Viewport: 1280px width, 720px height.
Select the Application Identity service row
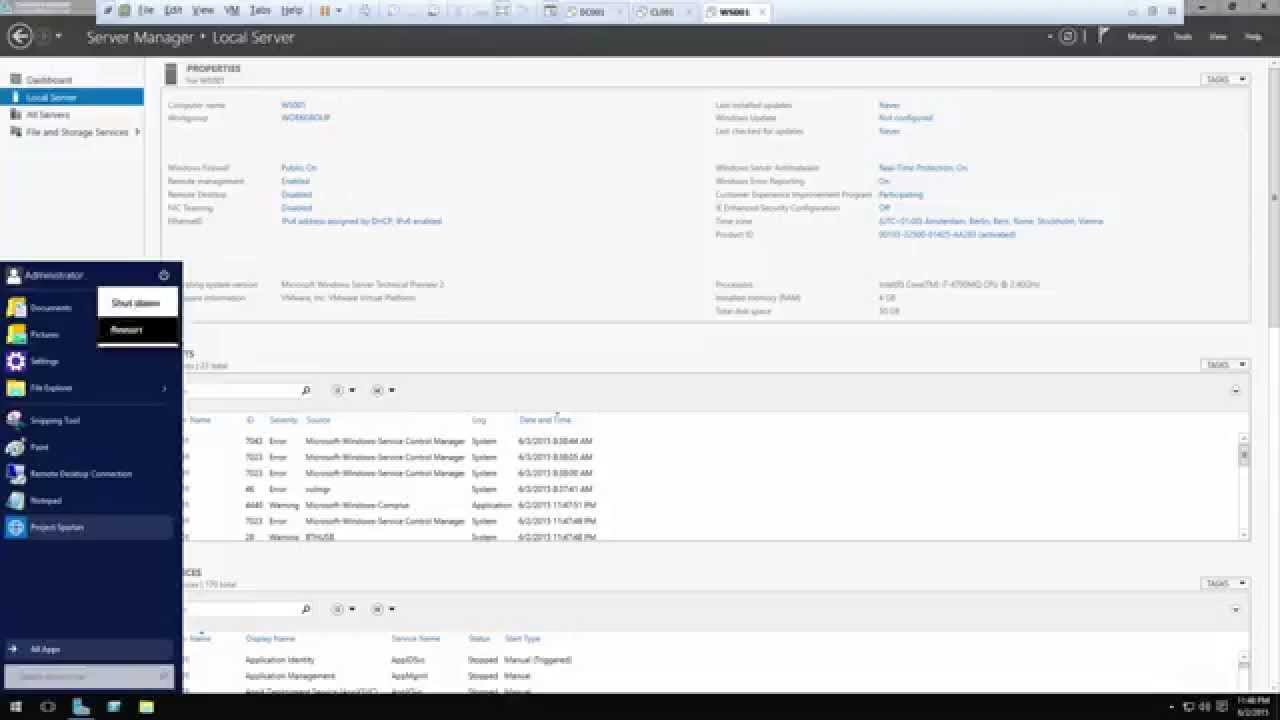[710, 660]
